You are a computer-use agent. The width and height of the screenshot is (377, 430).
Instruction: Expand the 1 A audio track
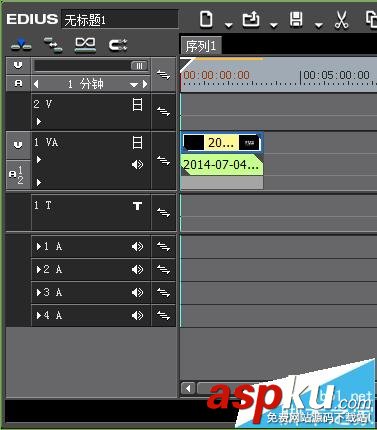click(x=39, y=247)
